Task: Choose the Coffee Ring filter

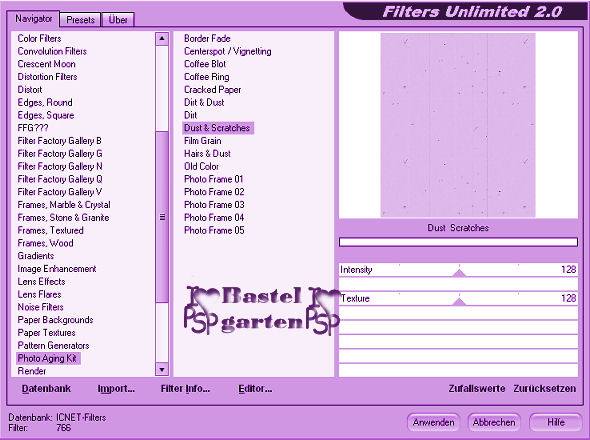Action: point(207,77)
